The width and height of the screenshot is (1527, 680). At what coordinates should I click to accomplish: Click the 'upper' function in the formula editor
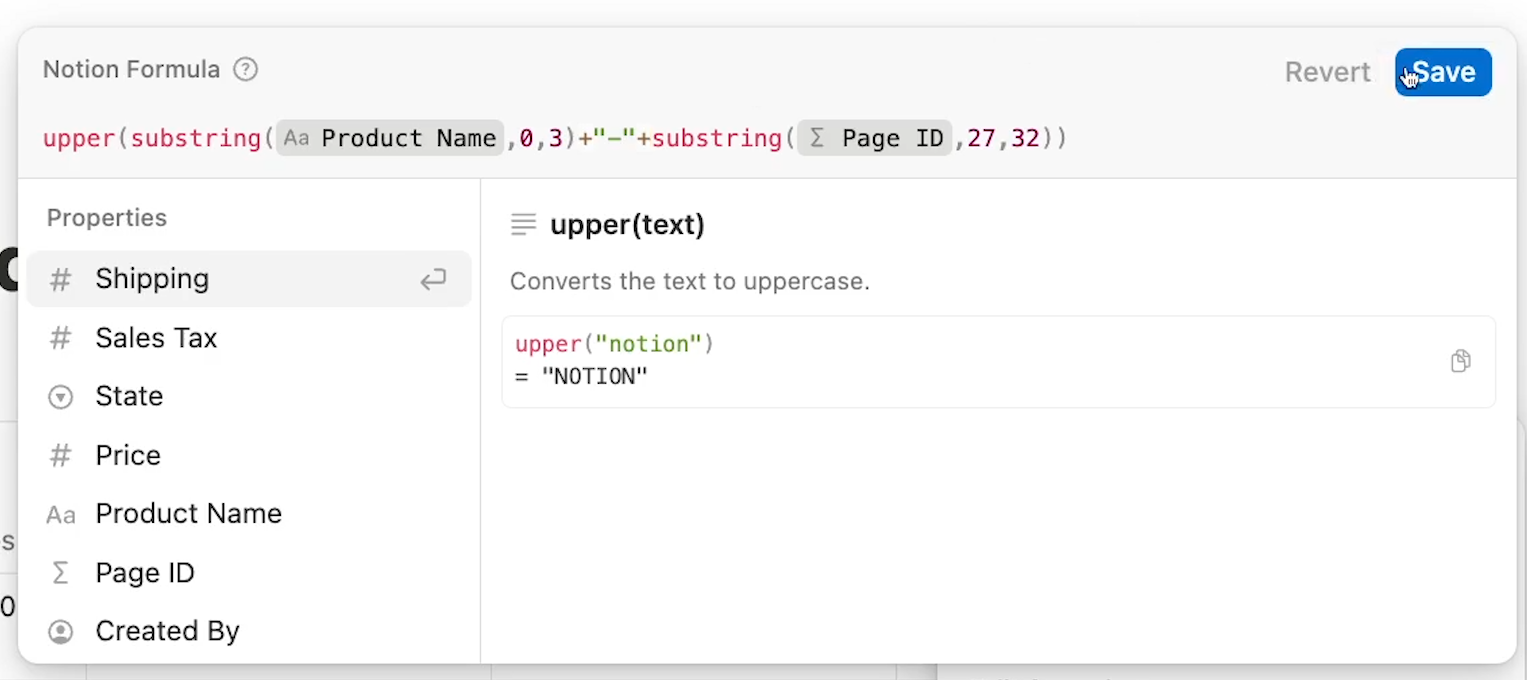[x=79, y=138]
